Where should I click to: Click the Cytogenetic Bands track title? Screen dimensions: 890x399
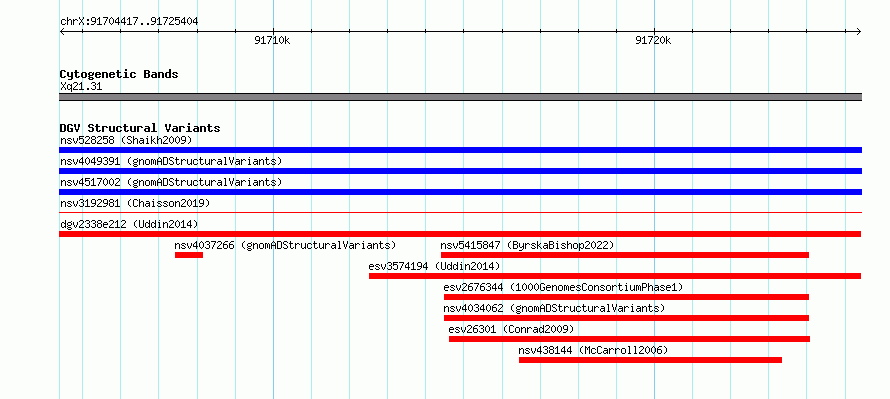point(119,74)
